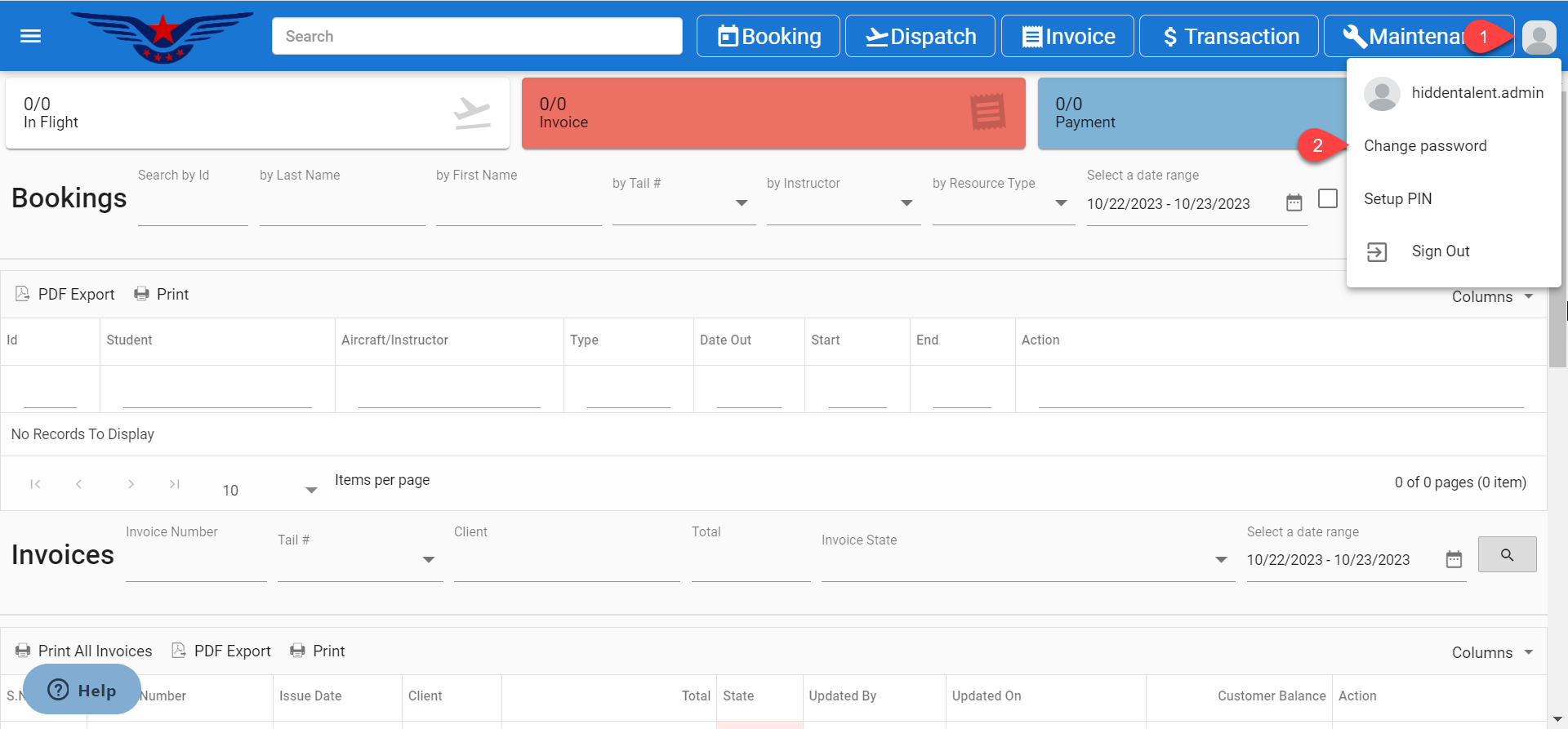
Task: Click the Invoices search magnifier button
Action: click(x=1507, y=555)
